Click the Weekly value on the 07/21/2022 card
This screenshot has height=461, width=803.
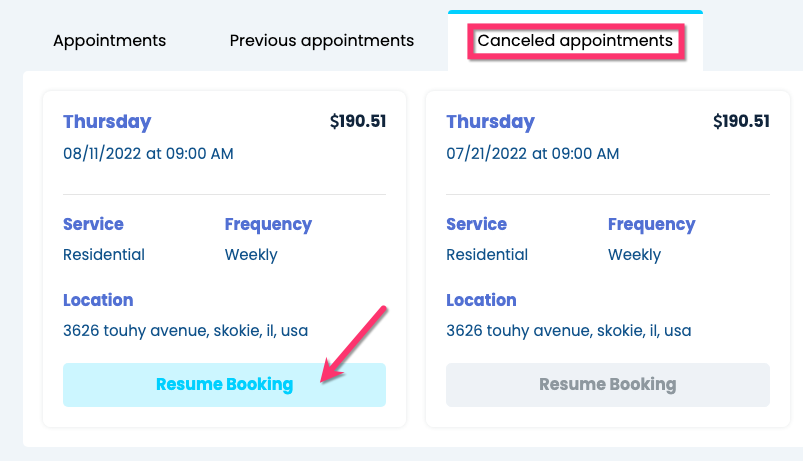tap(634, 255)
